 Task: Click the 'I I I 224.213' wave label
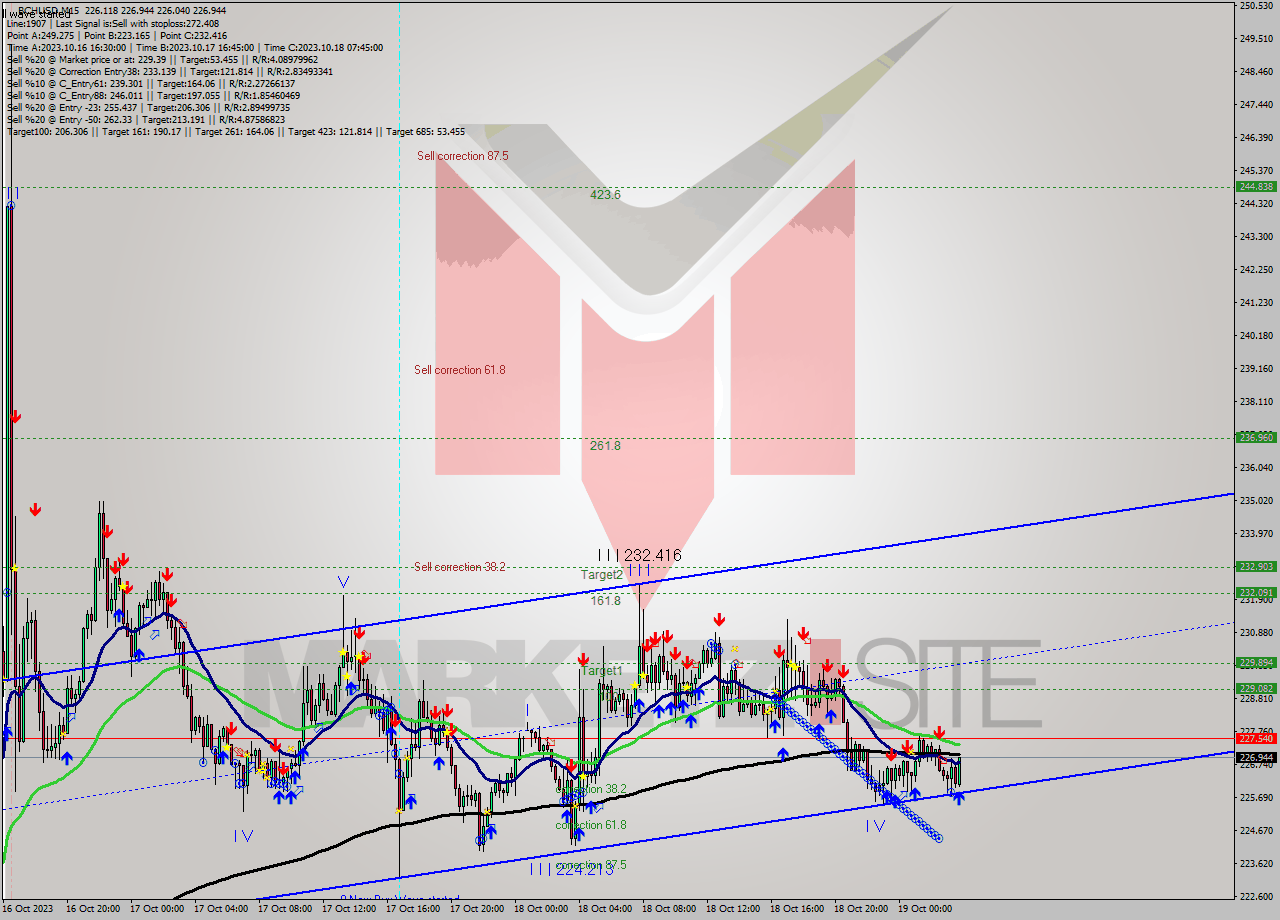[572, 870]
